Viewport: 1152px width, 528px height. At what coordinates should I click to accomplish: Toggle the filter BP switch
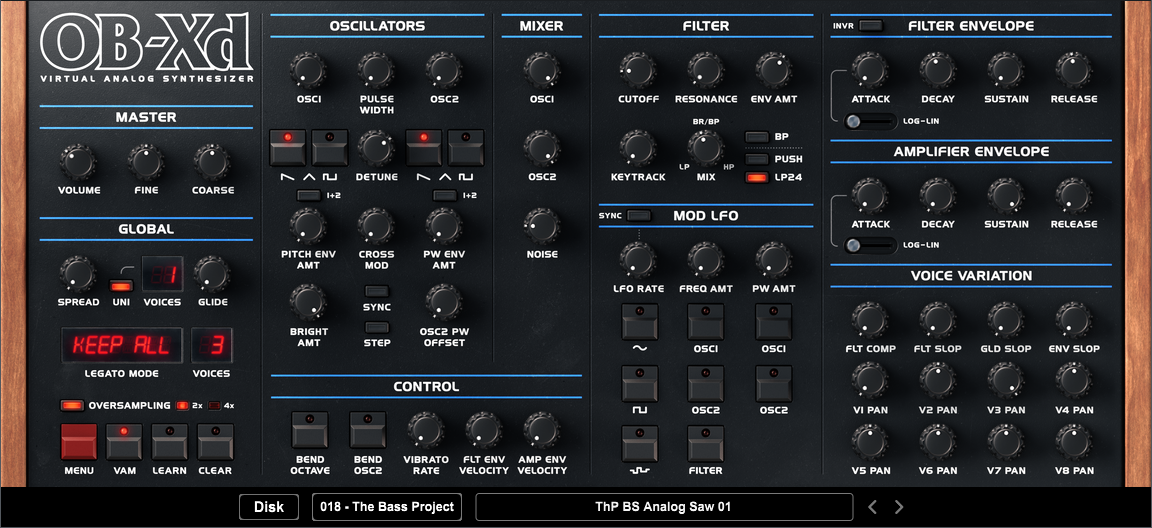[x=757, y=137]
